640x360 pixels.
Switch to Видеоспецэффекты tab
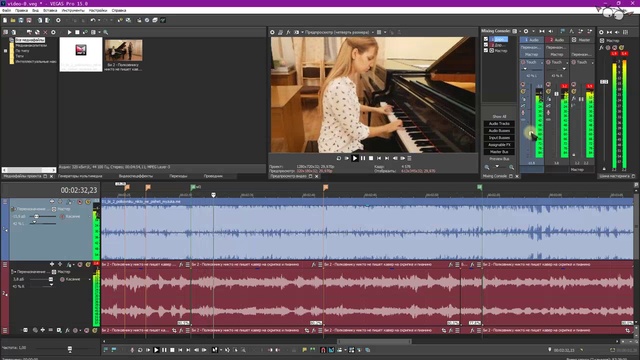(136, 176)
